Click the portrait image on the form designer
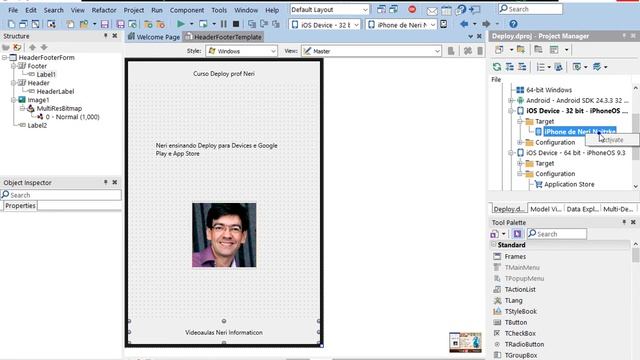Image resolution: width=640 pixels, height=360 pixels. coord(224,235)
